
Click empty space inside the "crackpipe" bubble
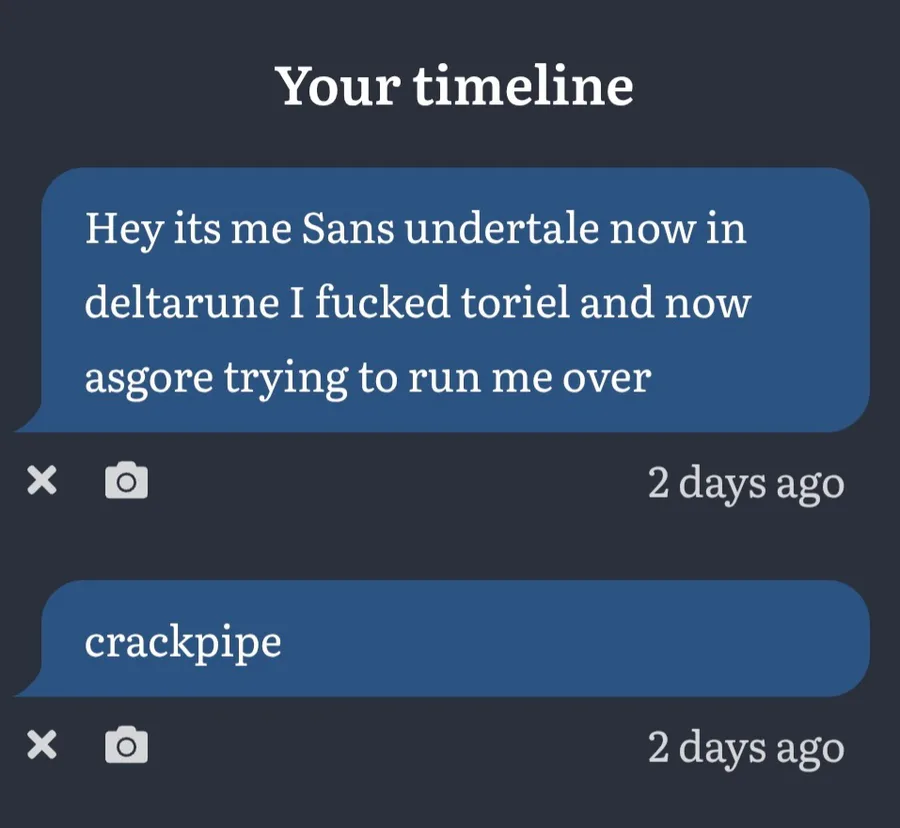pos(600,640)
